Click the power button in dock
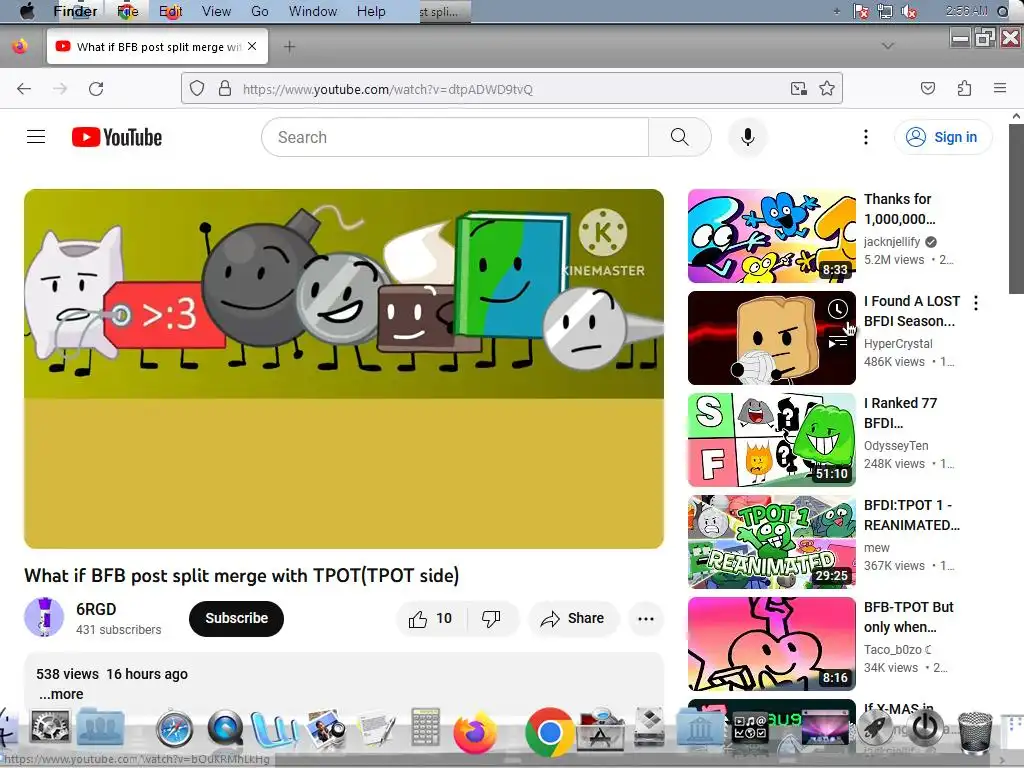Viewport: 1024px width, 768px height. pos(924,728)
